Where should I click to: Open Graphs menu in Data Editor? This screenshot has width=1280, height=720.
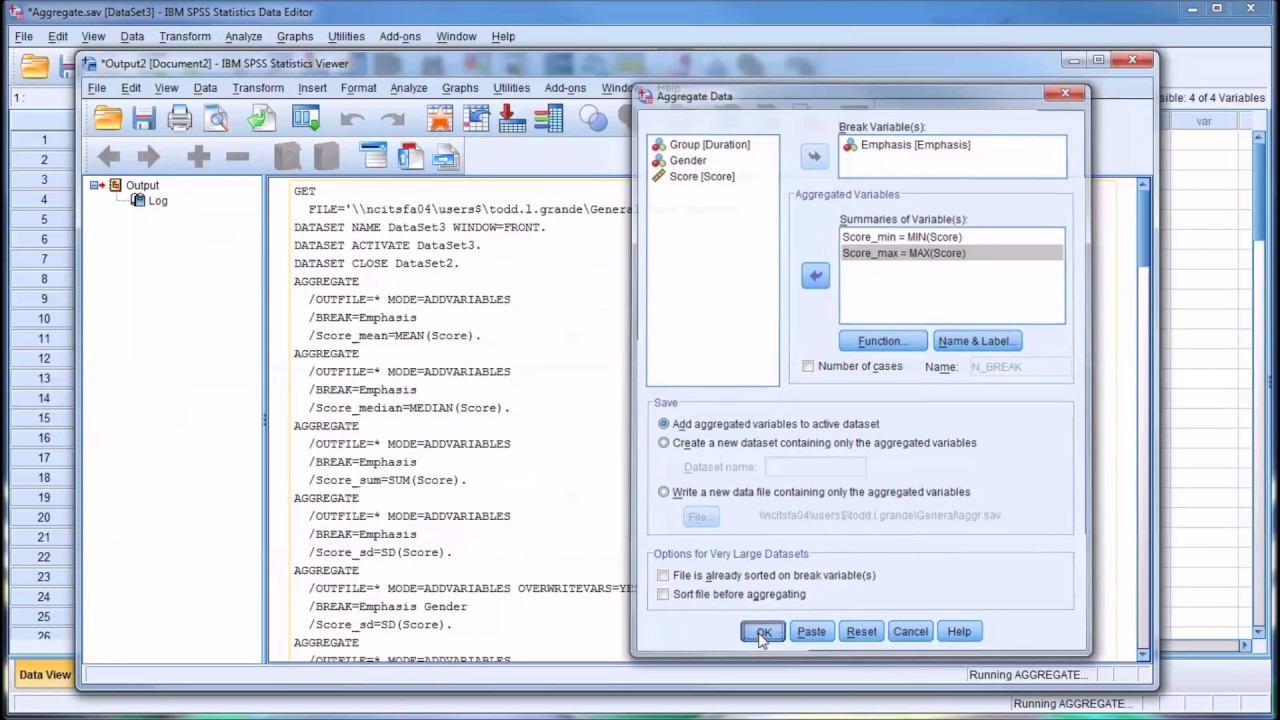pyautogui.click(x=295, y=36)
